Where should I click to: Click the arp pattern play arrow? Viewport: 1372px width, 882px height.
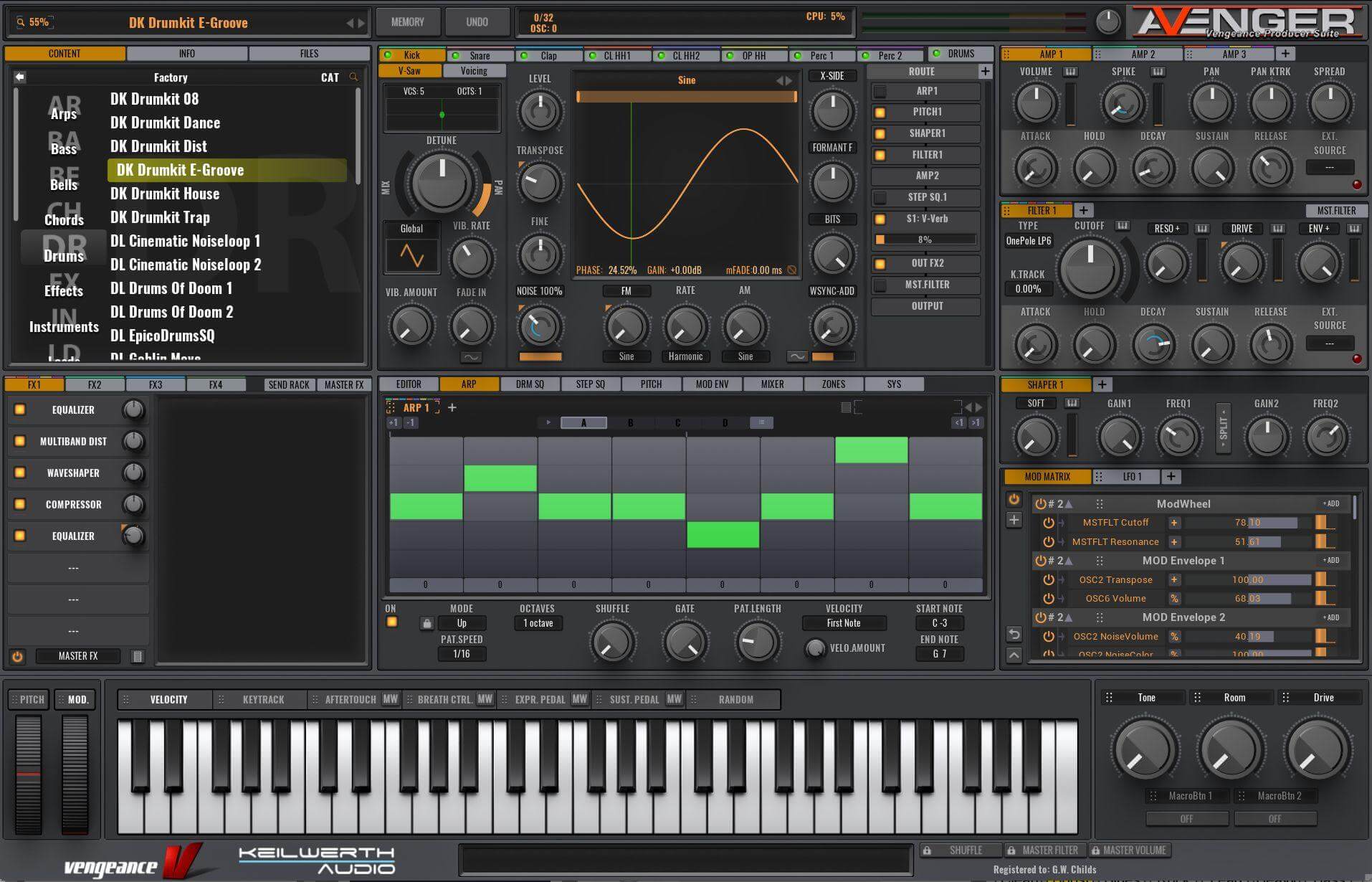point(548,422)
